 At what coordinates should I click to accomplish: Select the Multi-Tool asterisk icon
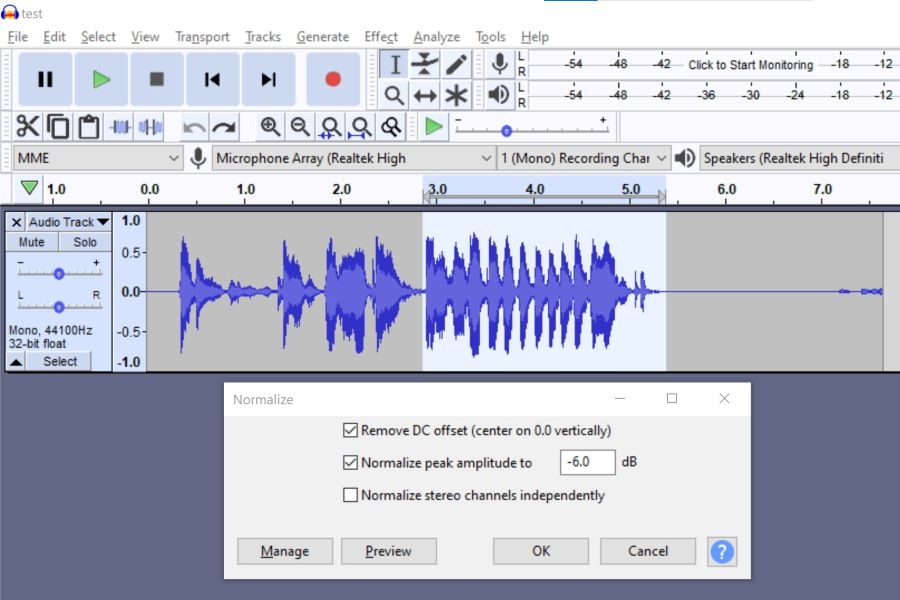(x=456, y=95)
